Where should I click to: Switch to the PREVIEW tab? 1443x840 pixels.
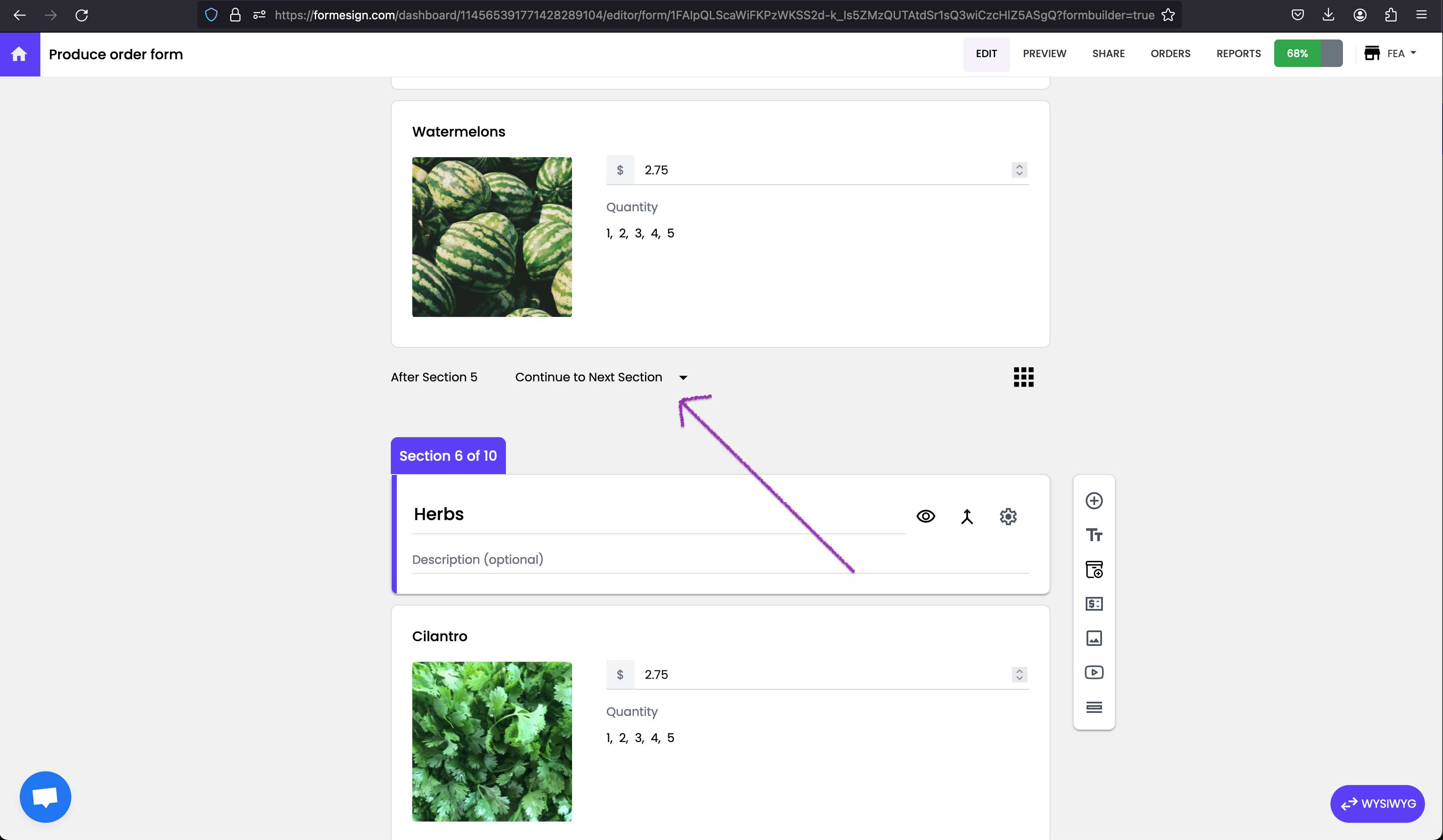(x=1044, y=54)
